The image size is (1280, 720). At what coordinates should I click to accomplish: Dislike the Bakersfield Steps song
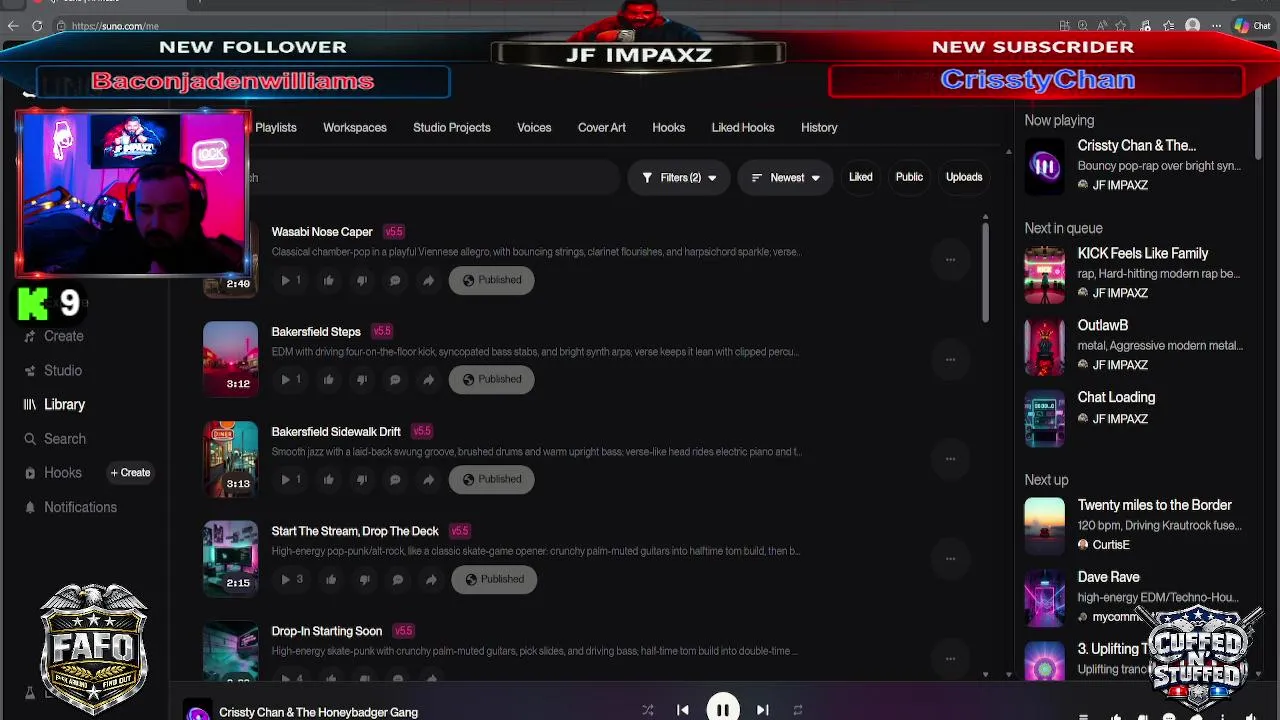[362, 379]
